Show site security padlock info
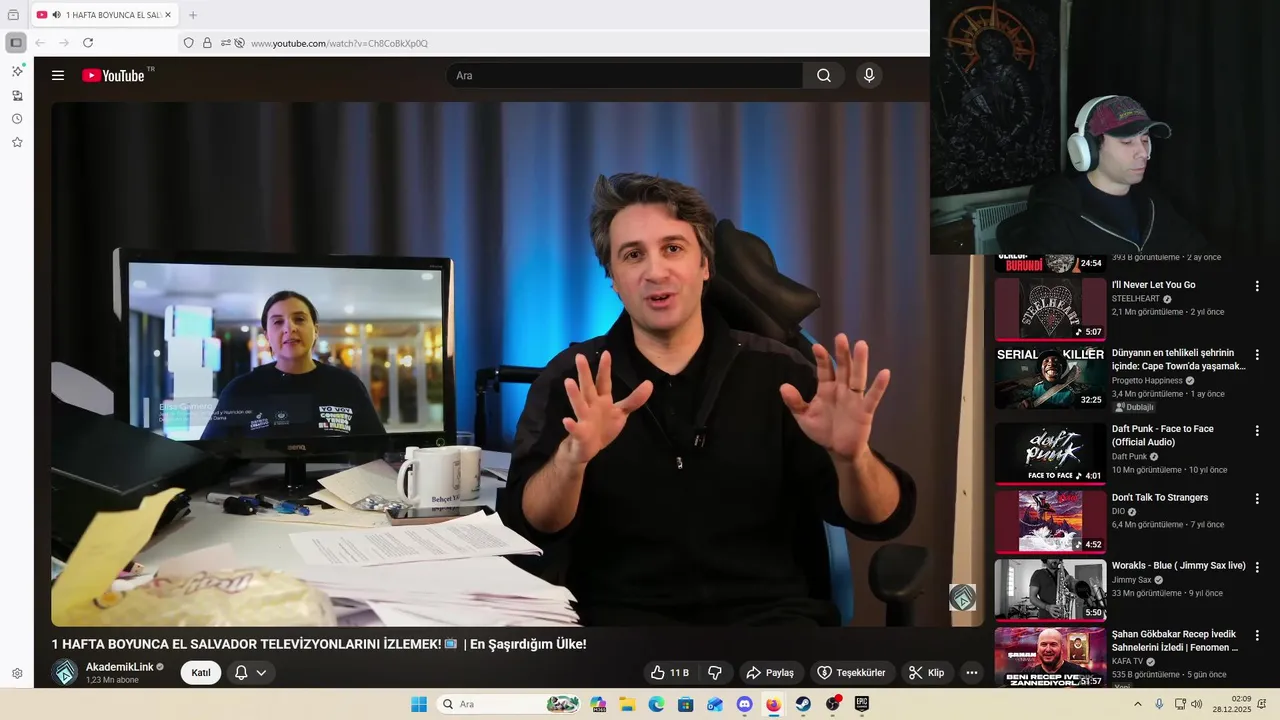Image resolution: width=1280 pixels, height=720 pixels. pos(207,43)
